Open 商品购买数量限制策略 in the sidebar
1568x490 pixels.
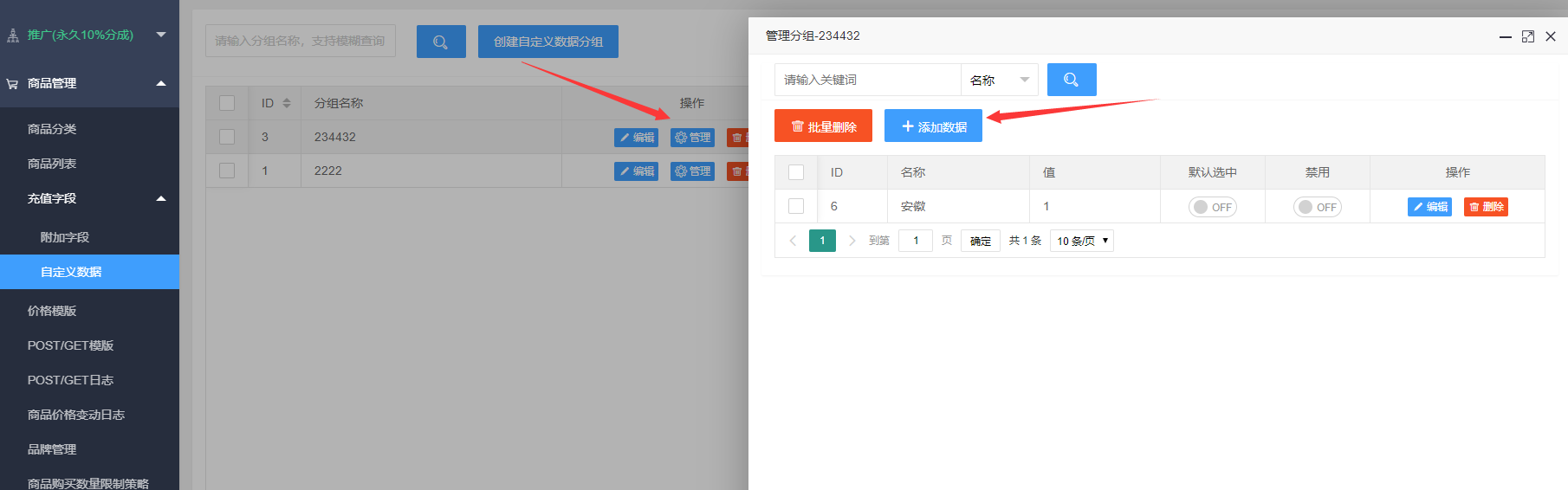click(x=89, y=482)
